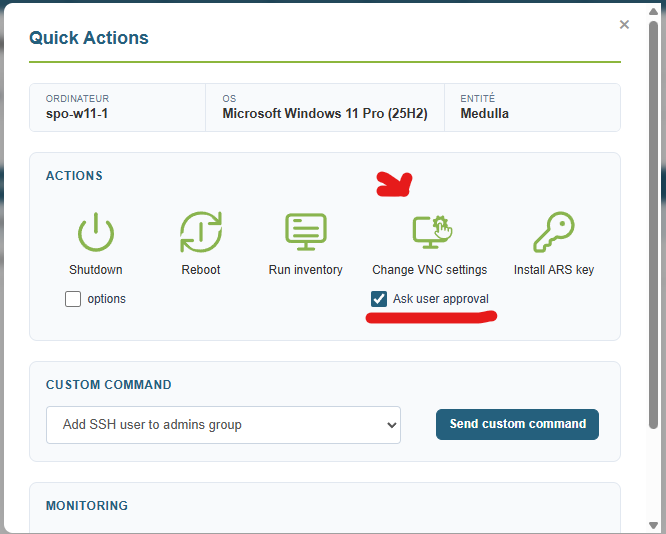The width and height of the screenshot is (666, 534).
Task: Click the Shutdown label
Action: pos(96,270)
